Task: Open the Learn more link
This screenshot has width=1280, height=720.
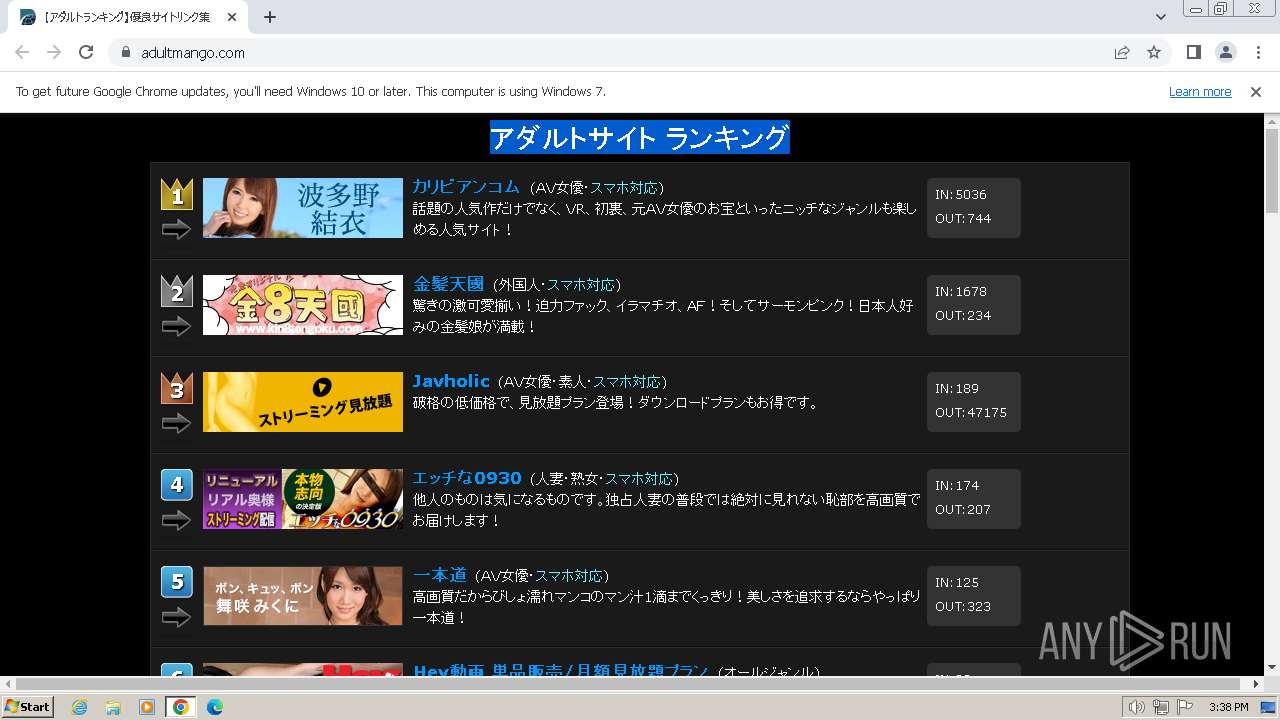Action: tap(1200, 92)
